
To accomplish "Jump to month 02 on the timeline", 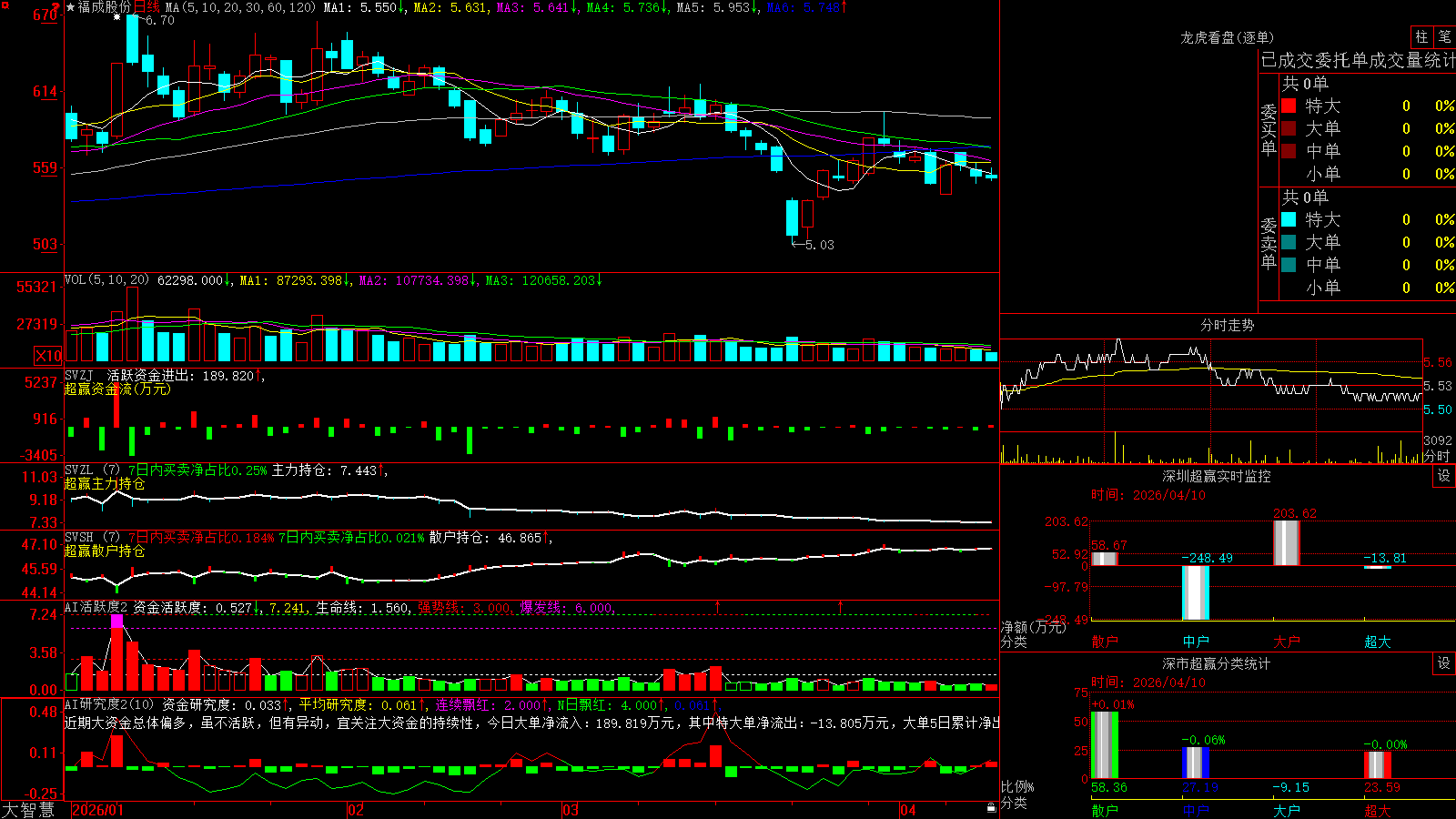I will click(x=356, y=810).
